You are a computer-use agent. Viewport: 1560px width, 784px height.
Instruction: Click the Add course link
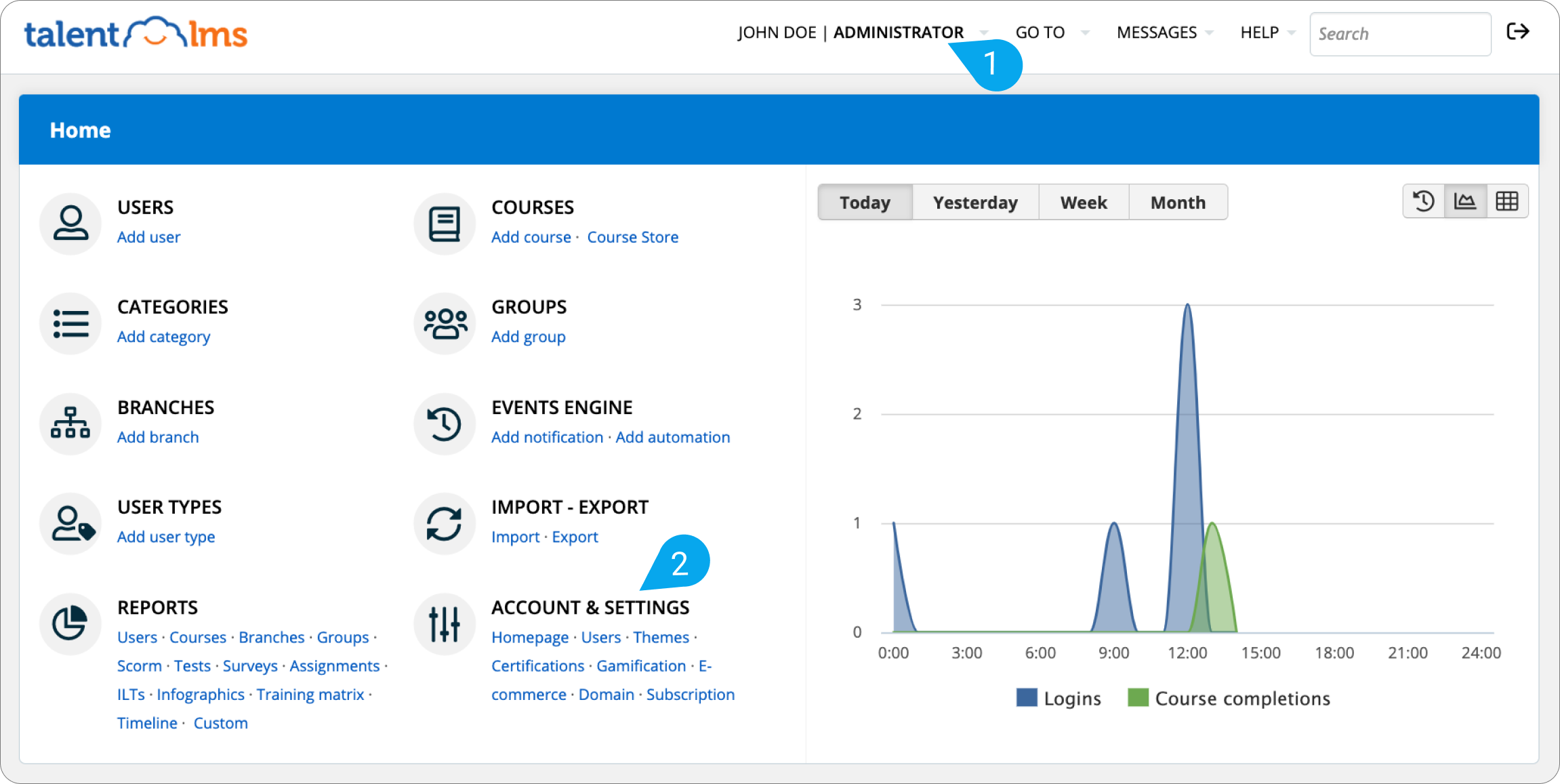pyautogui.click(x=531, y=237)
